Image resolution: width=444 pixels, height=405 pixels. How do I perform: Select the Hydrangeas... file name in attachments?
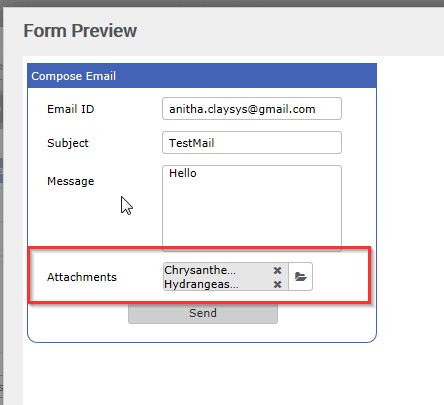pyautogui.click(x=201, y=284)
